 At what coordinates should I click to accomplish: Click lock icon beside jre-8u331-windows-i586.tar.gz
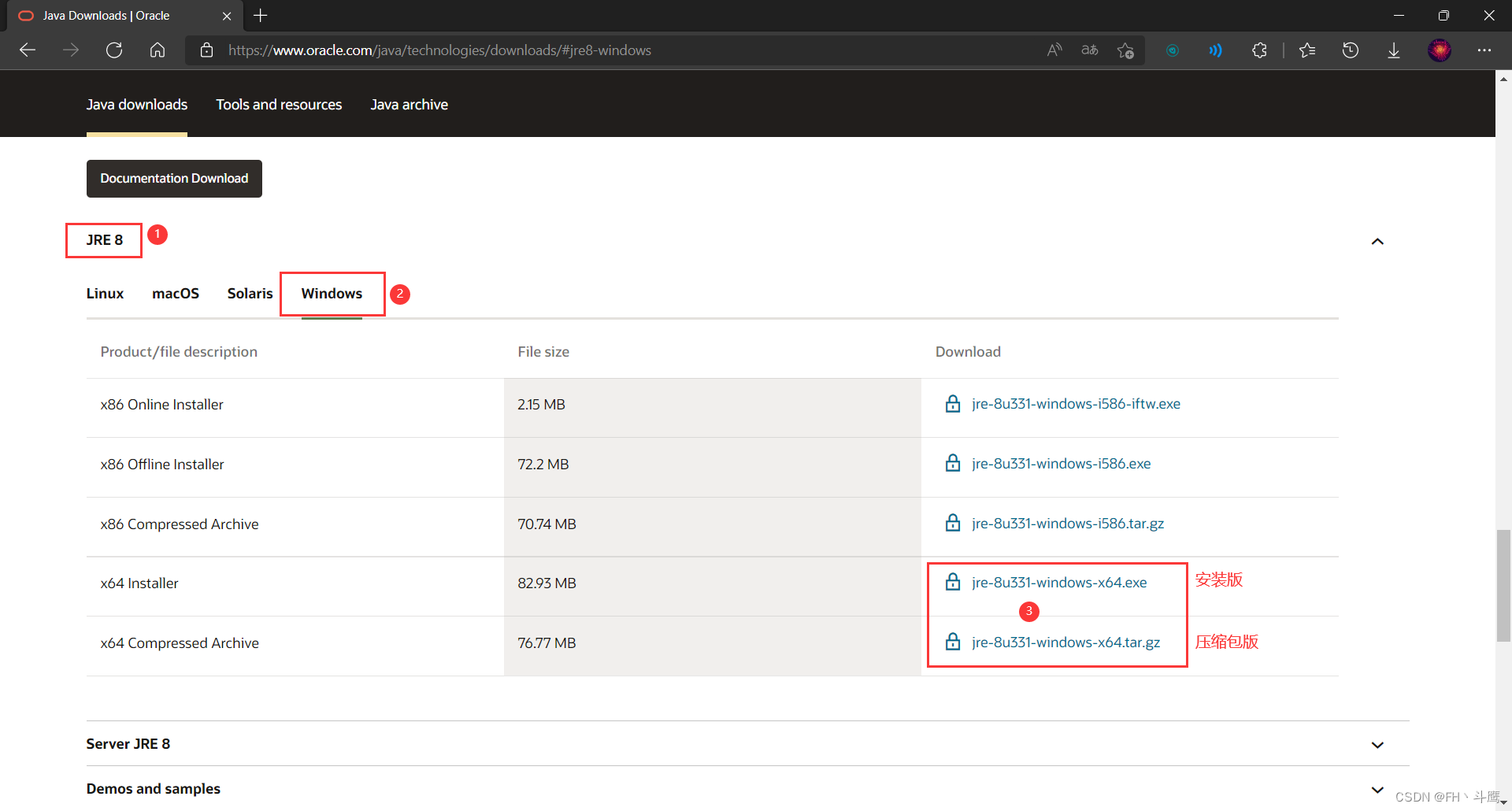pyautogui.click(x=953, y=523)
